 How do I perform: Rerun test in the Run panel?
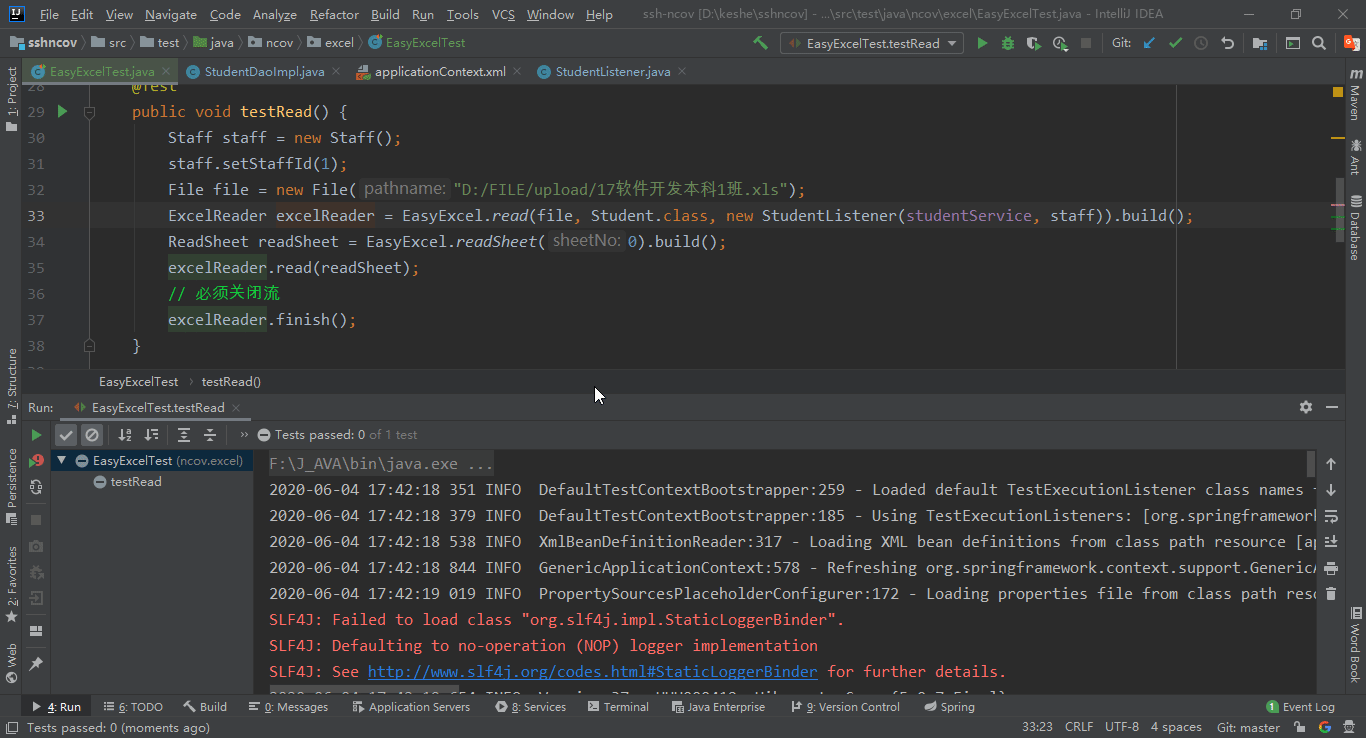tap(36, 435)
